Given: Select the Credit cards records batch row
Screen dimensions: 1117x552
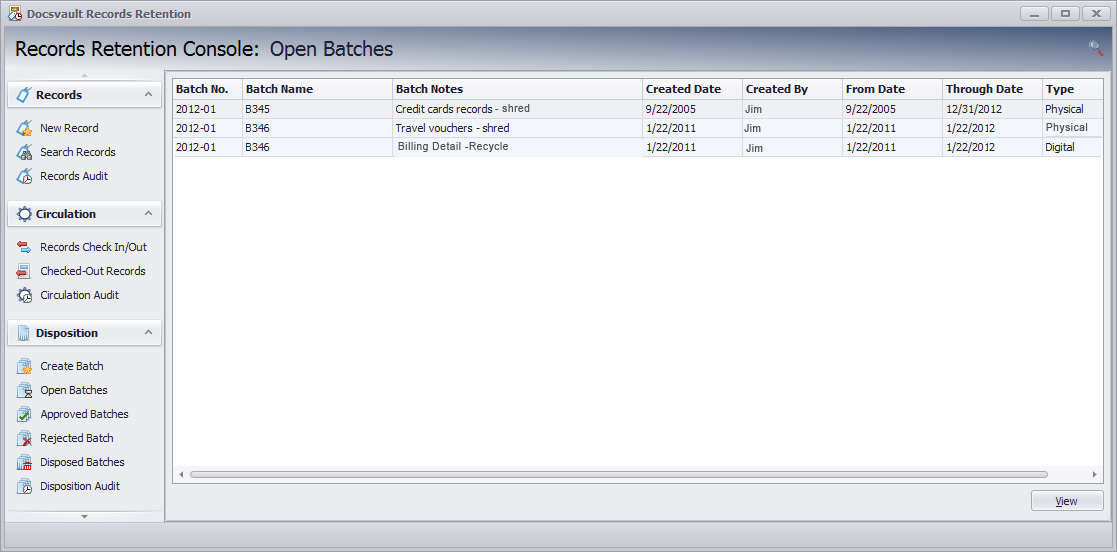Looking at the screenshot, I should tap(462, 109).
